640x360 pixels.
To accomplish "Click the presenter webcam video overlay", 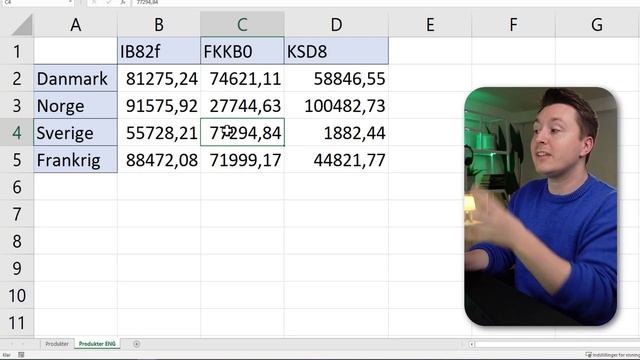I will (540, 206).
